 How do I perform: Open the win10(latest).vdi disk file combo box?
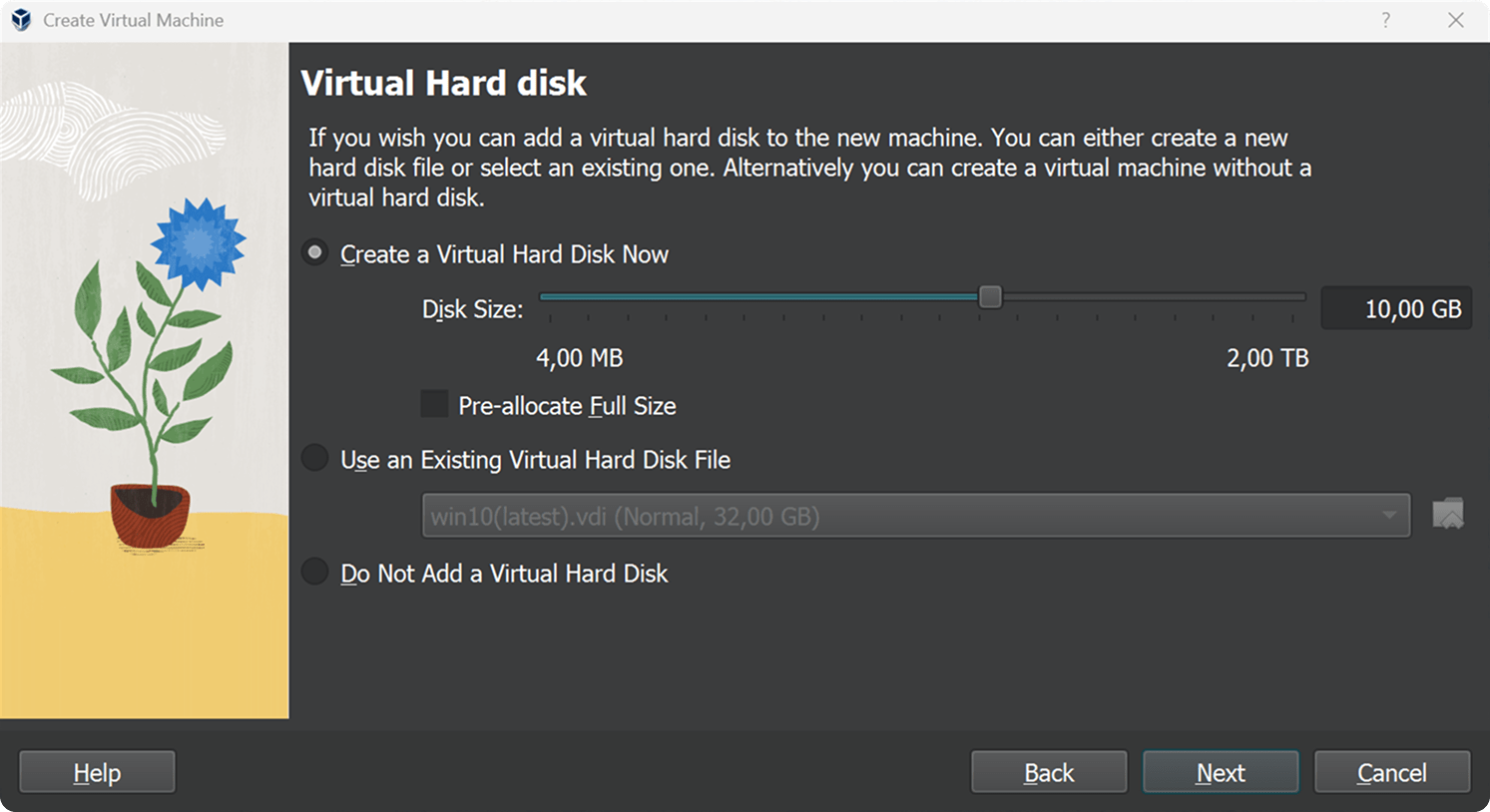coord(898,516)
